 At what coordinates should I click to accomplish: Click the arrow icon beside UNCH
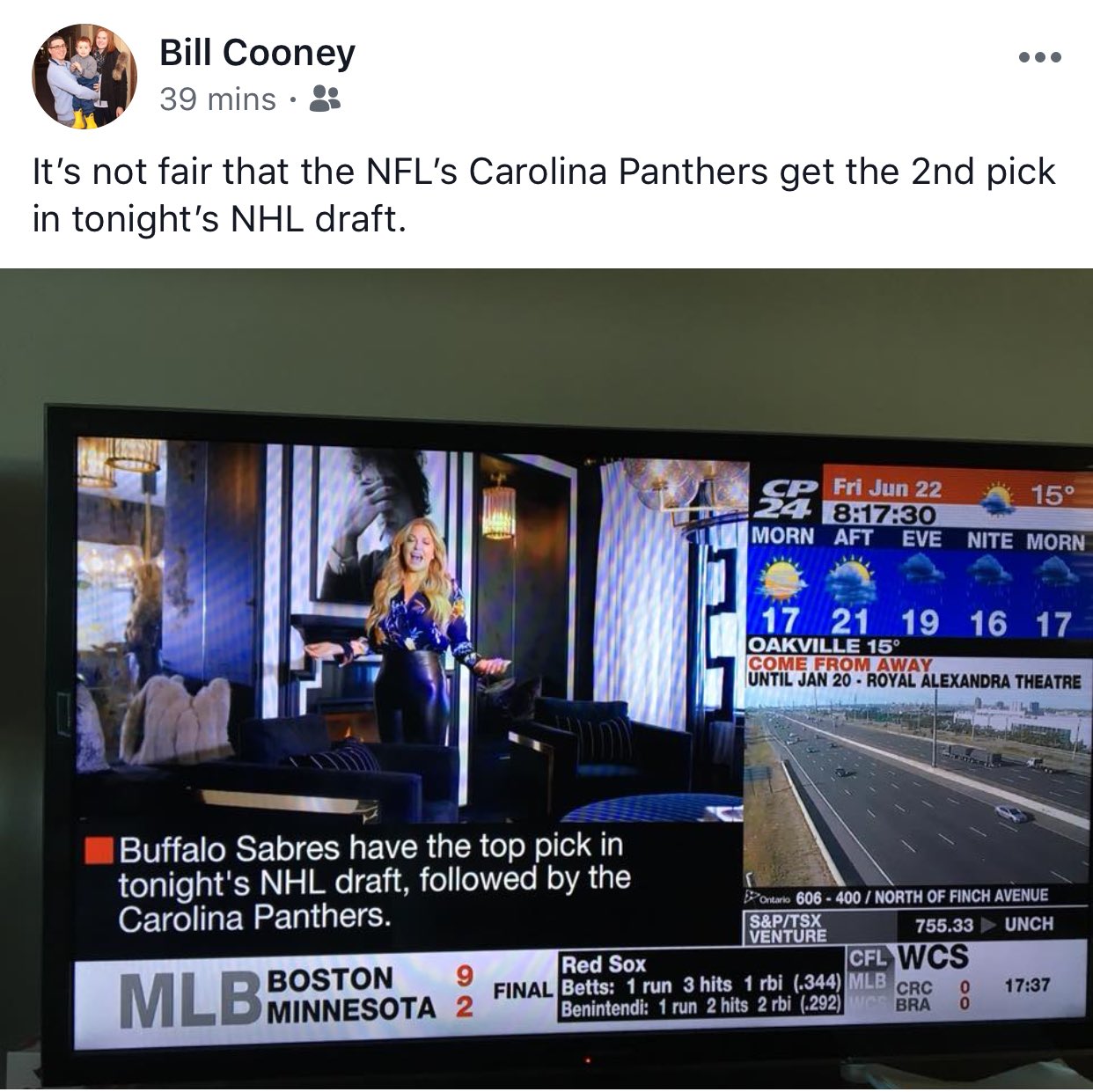pos(989,925)
